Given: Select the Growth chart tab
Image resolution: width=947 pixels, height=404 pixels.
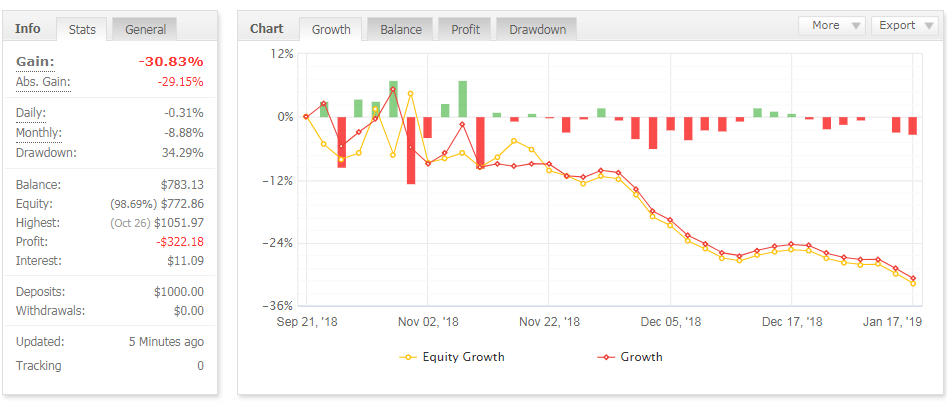Looking at the screenshot, I should (x=331, y=30).
